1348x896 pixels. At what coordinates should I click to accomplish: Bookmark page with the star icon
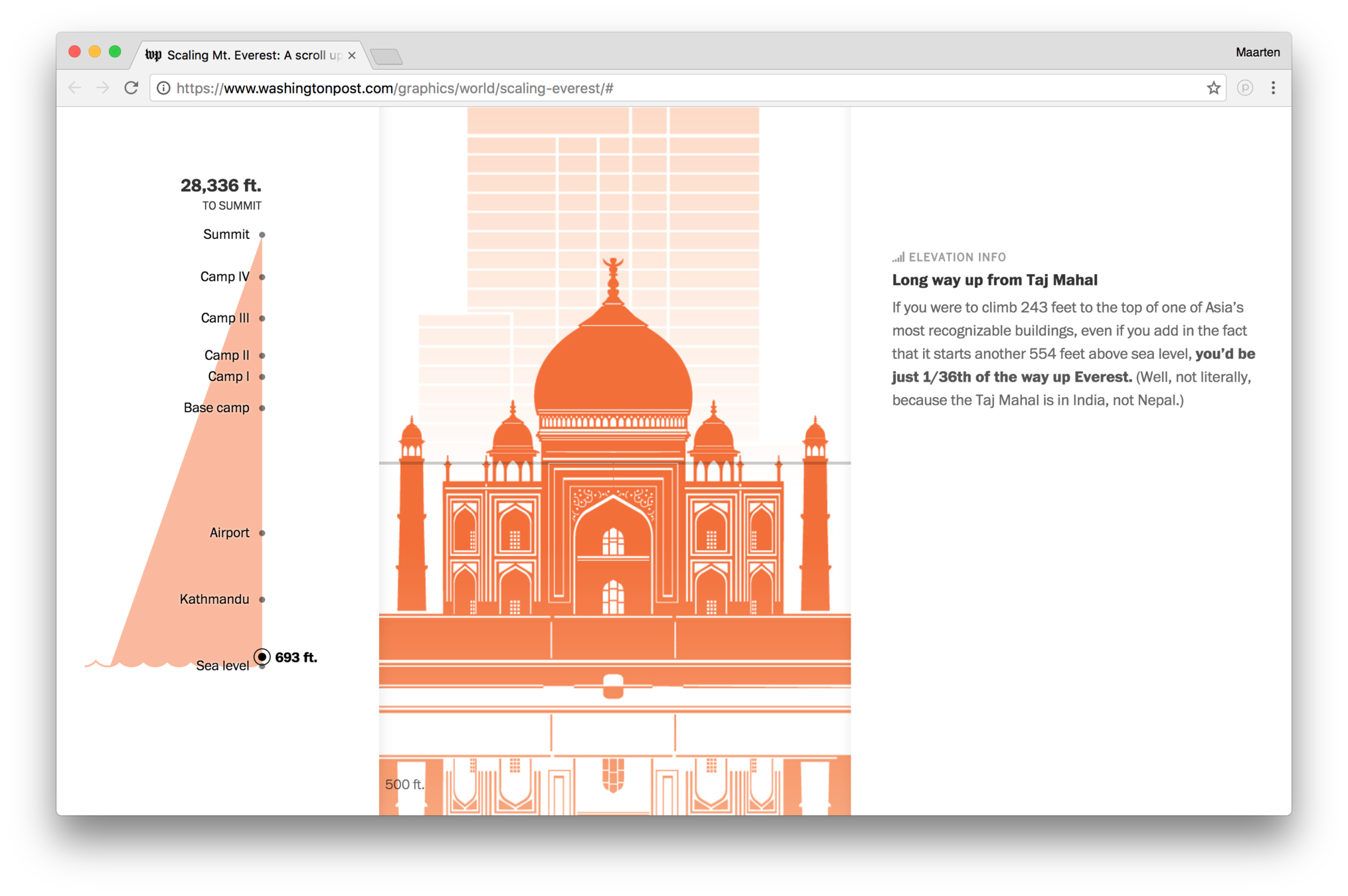click(1213, 88)
